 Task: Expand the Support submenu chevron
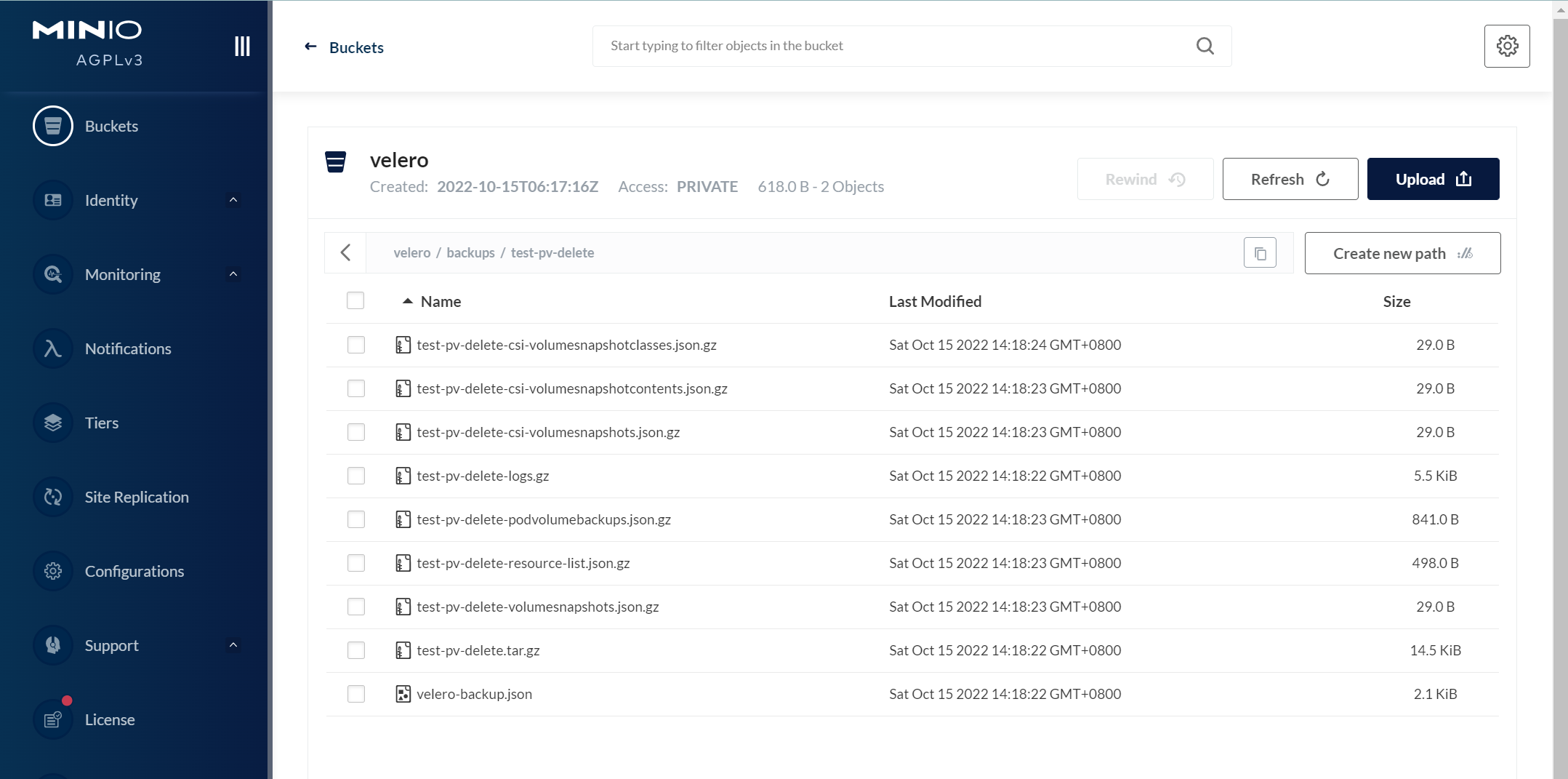click(233, 645)
